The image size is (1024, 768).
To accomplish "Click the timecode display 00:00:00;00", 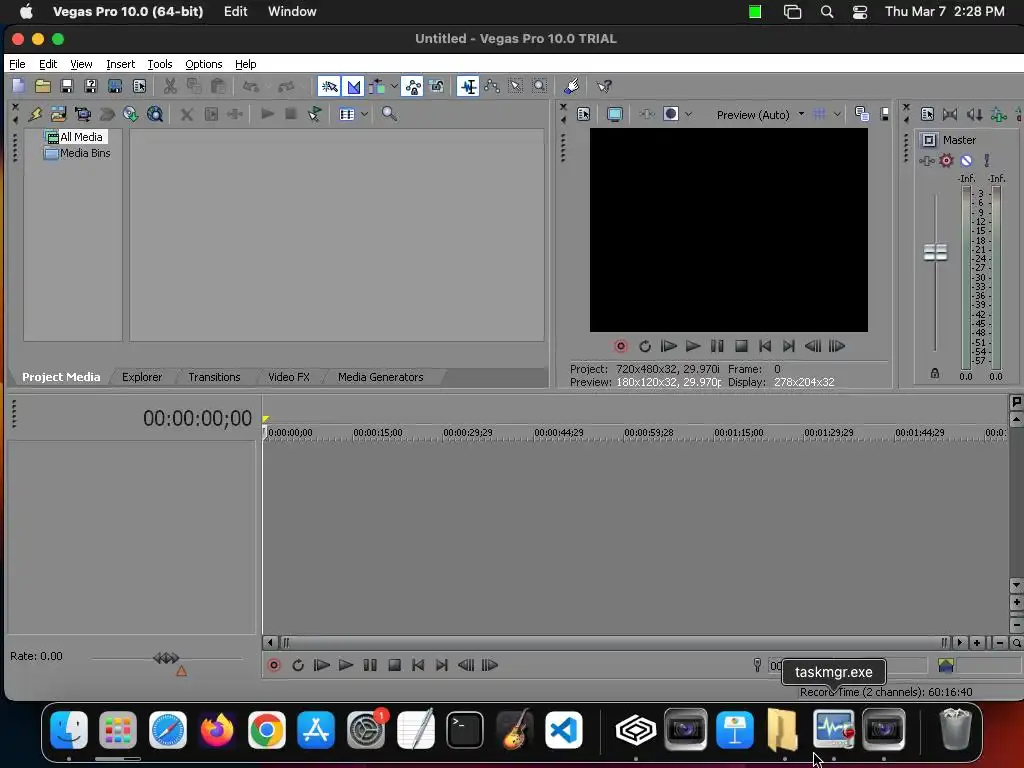I will tap(197, 418).
